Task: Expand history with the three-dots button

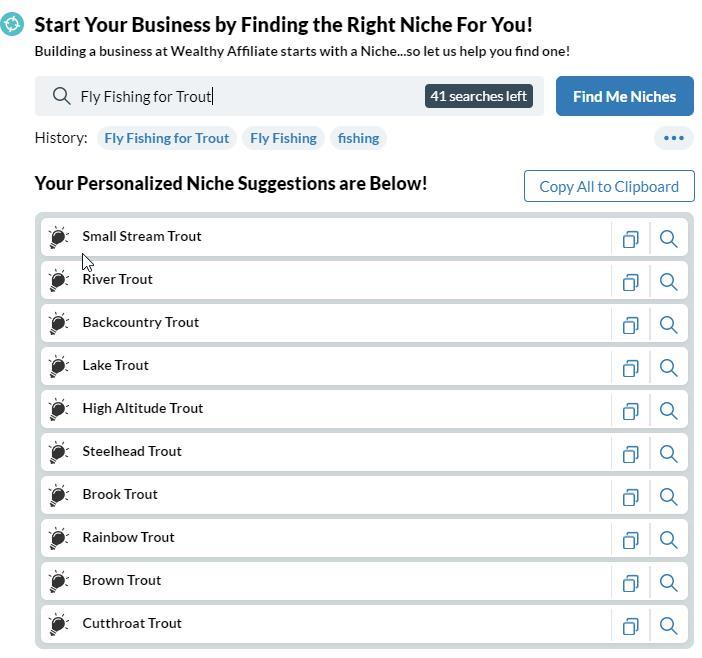Action: pos(674,138)
